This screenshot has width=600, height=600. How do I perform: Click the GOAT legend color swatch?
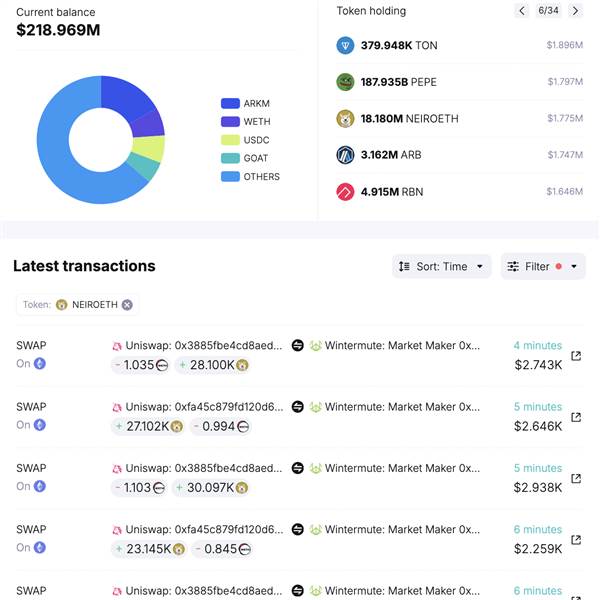click(x=230, y=158)
